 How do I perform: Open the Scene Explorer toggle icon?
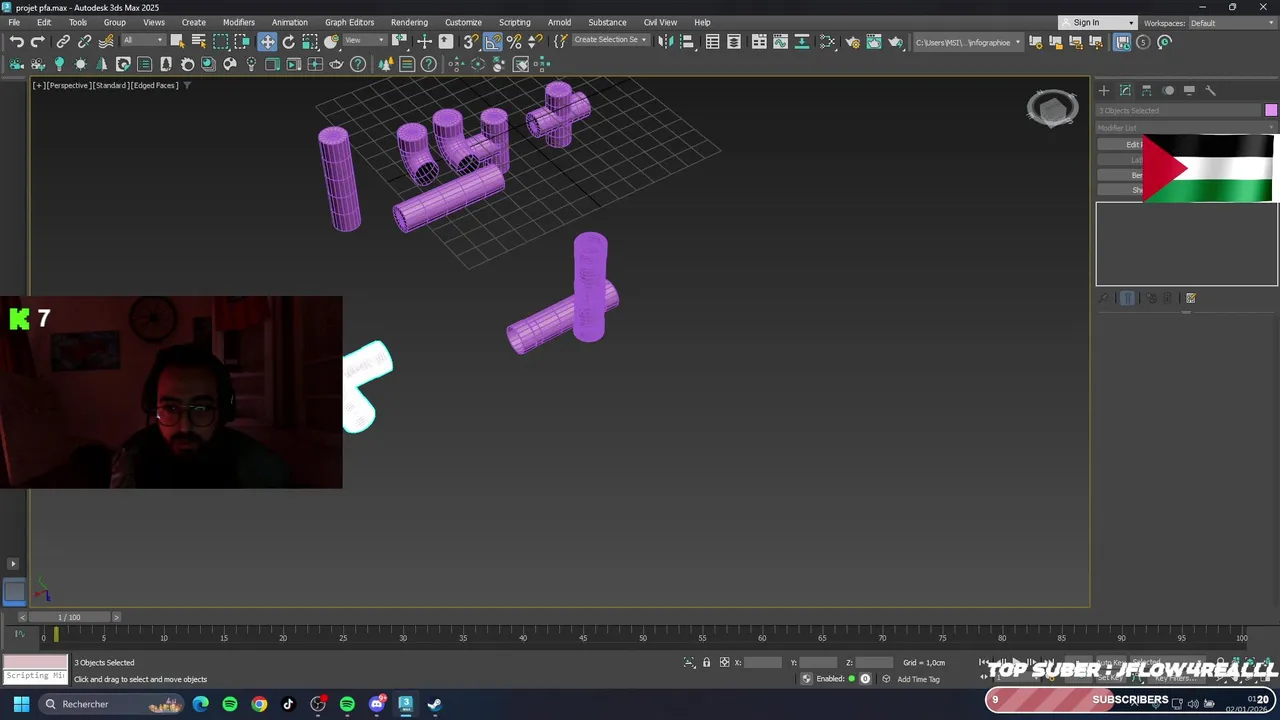click(712, 41)
